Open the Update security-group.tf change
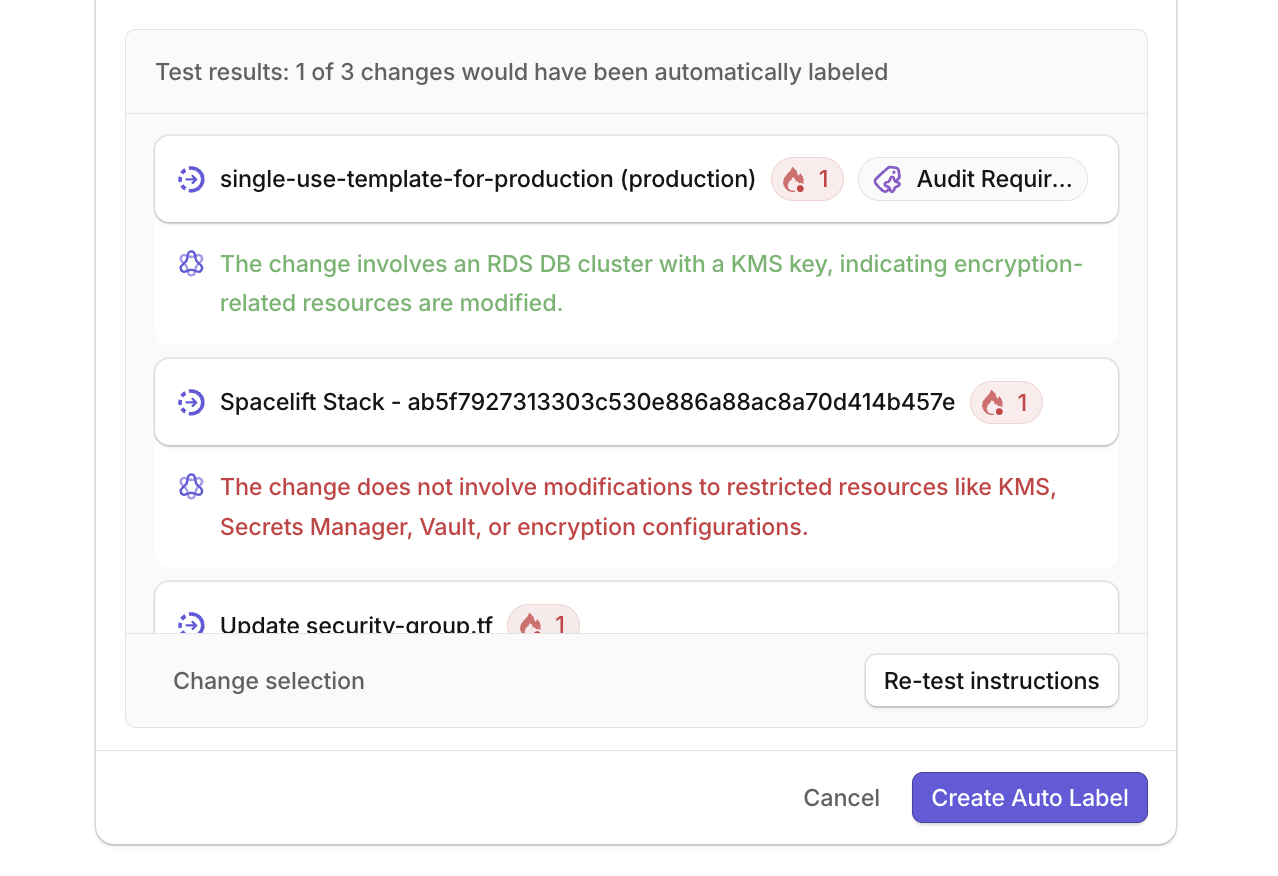Image resolution: width=1278 pixels, height=876 pixels. pyautogui.click(x=356, y=624)
